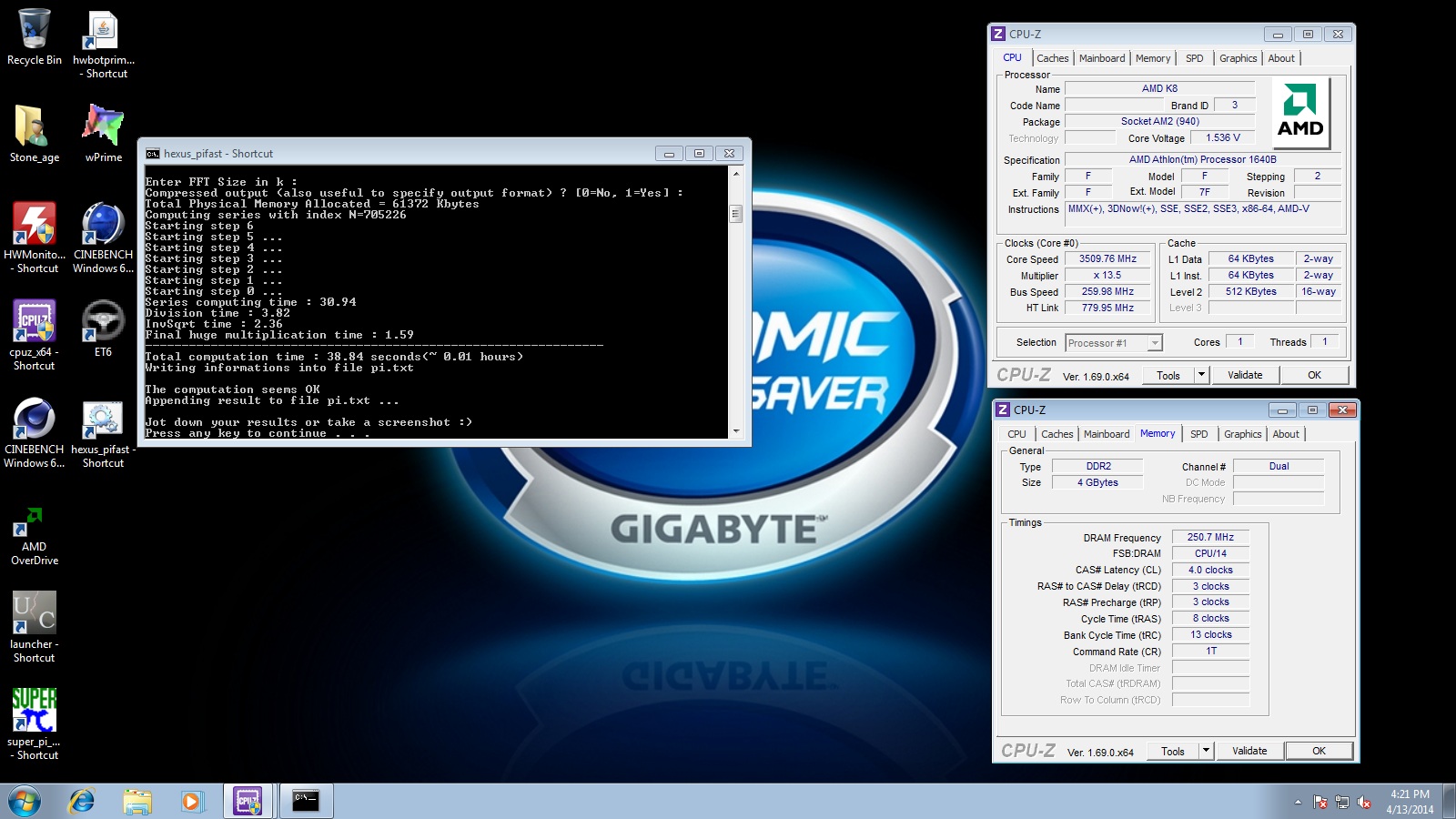This screenshot has height=819, width=1456.
Task: Open About tab in top CPU-Z
Action: point(1281,58)
